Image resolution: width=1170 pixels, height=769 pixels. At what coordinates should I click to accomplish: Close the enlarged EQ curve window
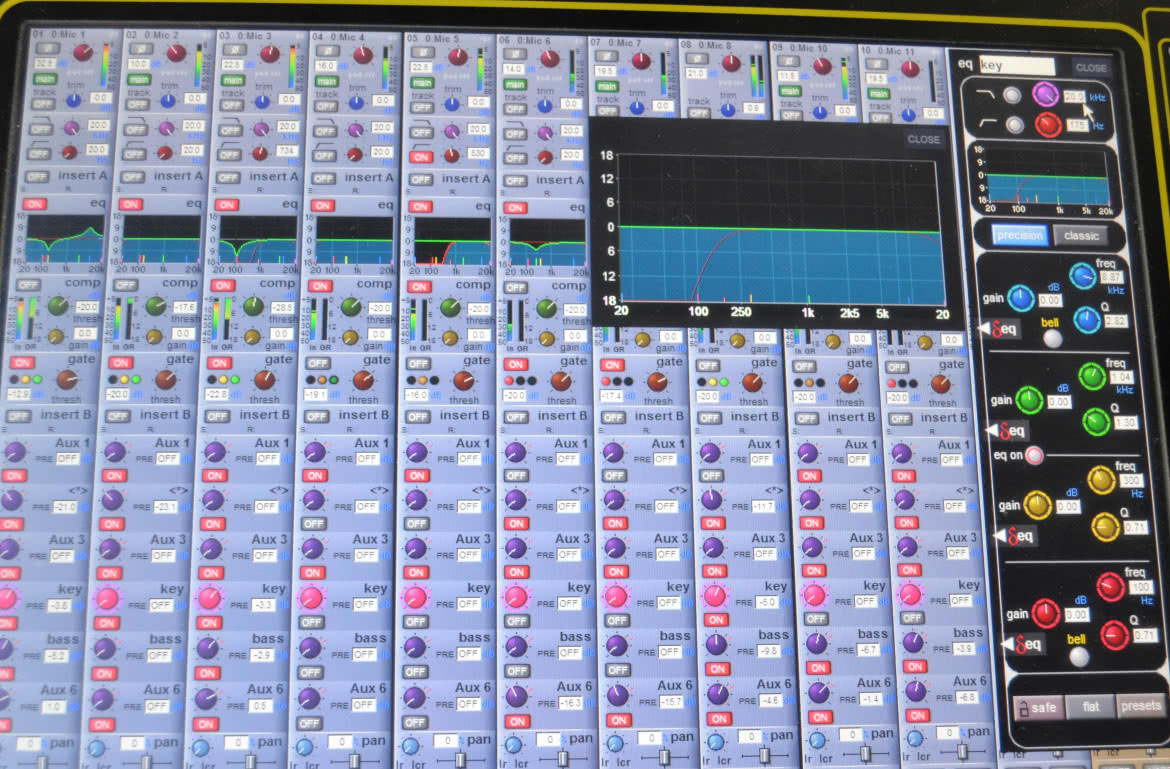point(924,139)
